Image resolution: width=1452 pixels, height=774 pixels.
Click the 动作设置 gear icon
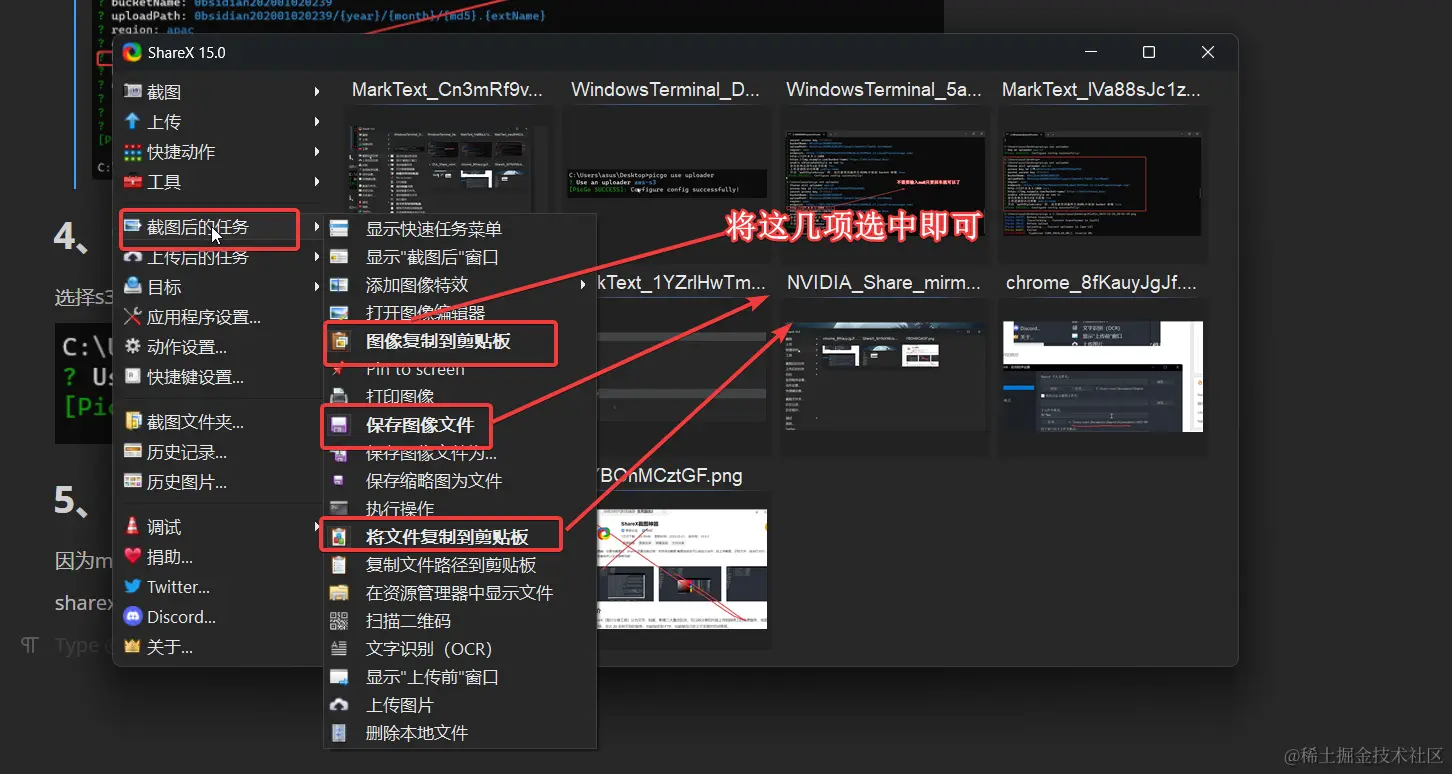(132, 347)
